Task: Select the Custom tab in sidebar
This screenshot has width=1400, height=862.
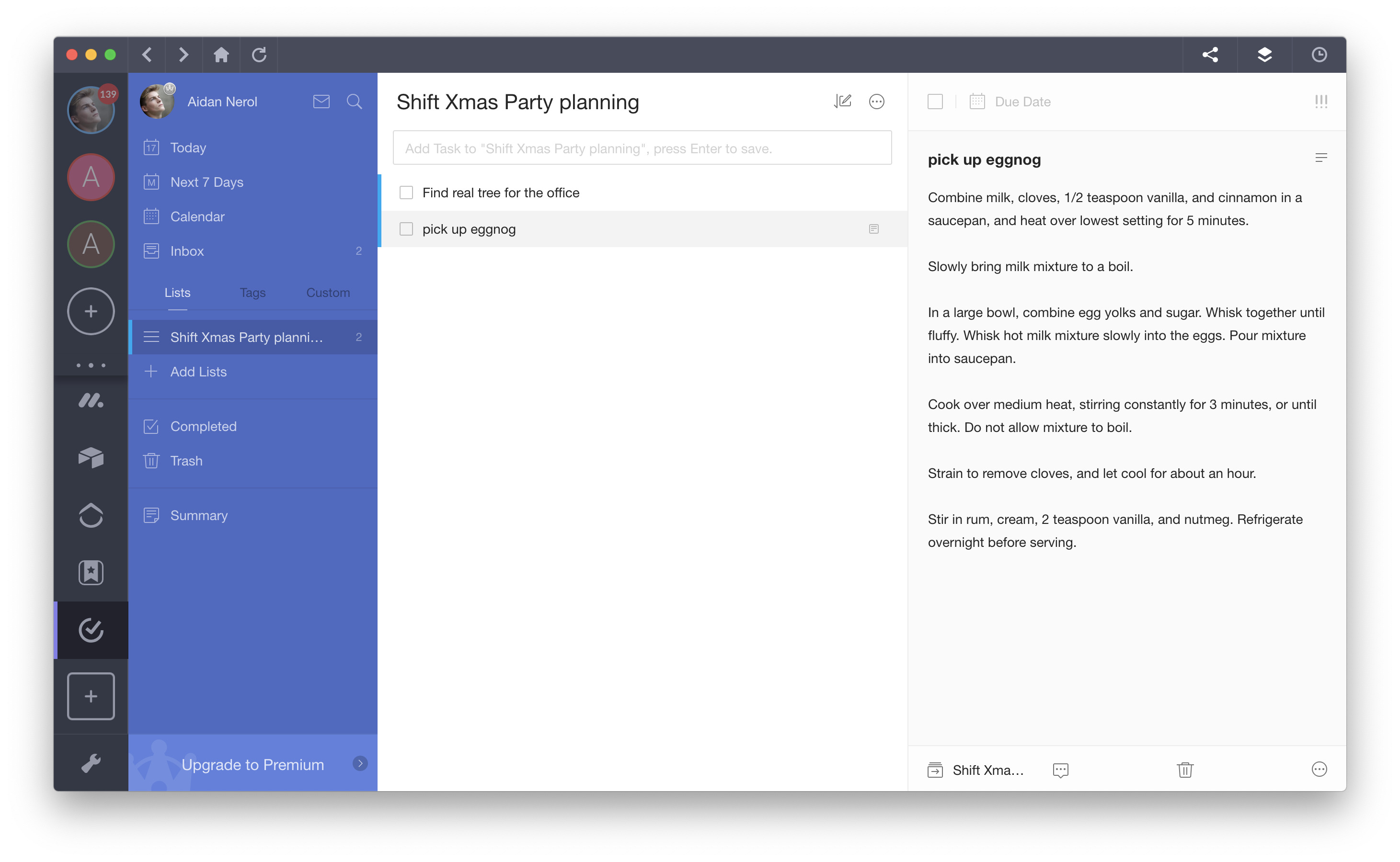Action: tap(328, 293)
